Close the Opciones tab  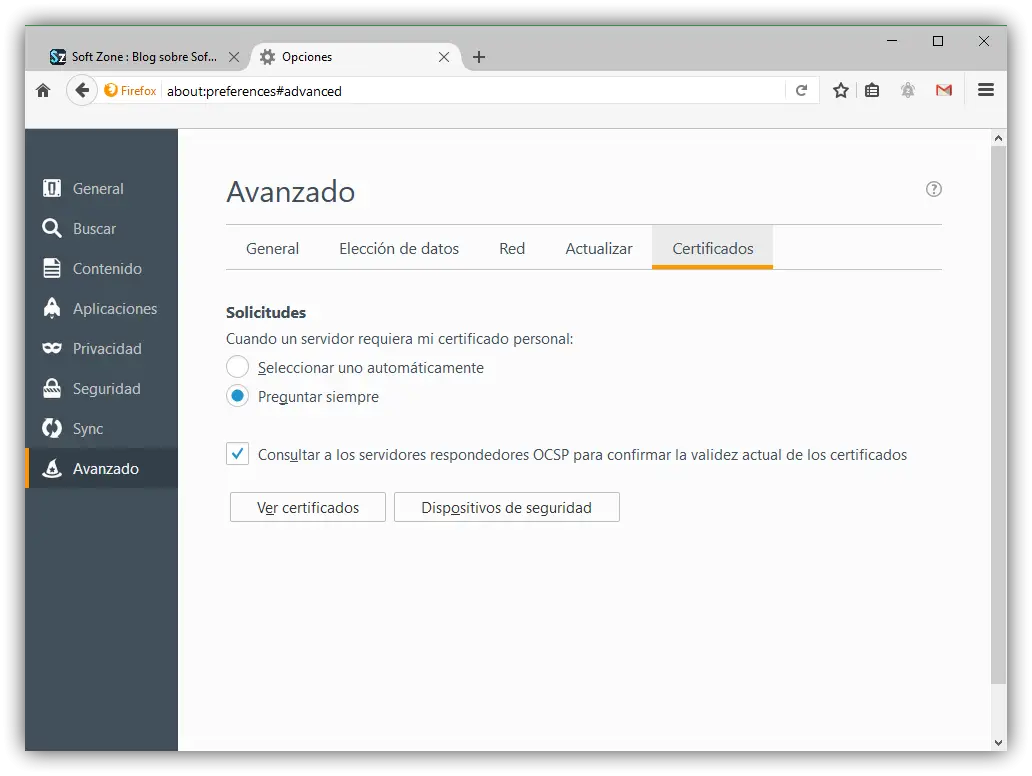click(x=444, y=57)
